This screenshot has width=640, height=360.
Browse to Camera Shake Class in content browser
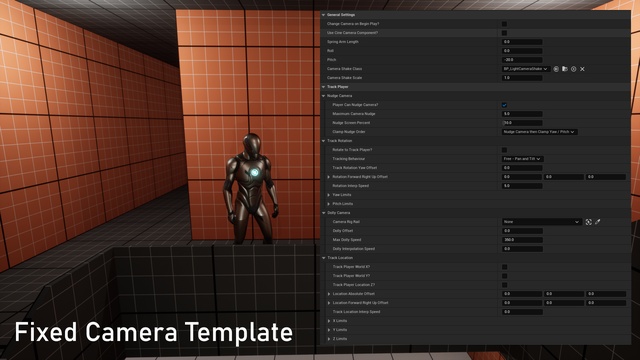click(x=565, y=69)
